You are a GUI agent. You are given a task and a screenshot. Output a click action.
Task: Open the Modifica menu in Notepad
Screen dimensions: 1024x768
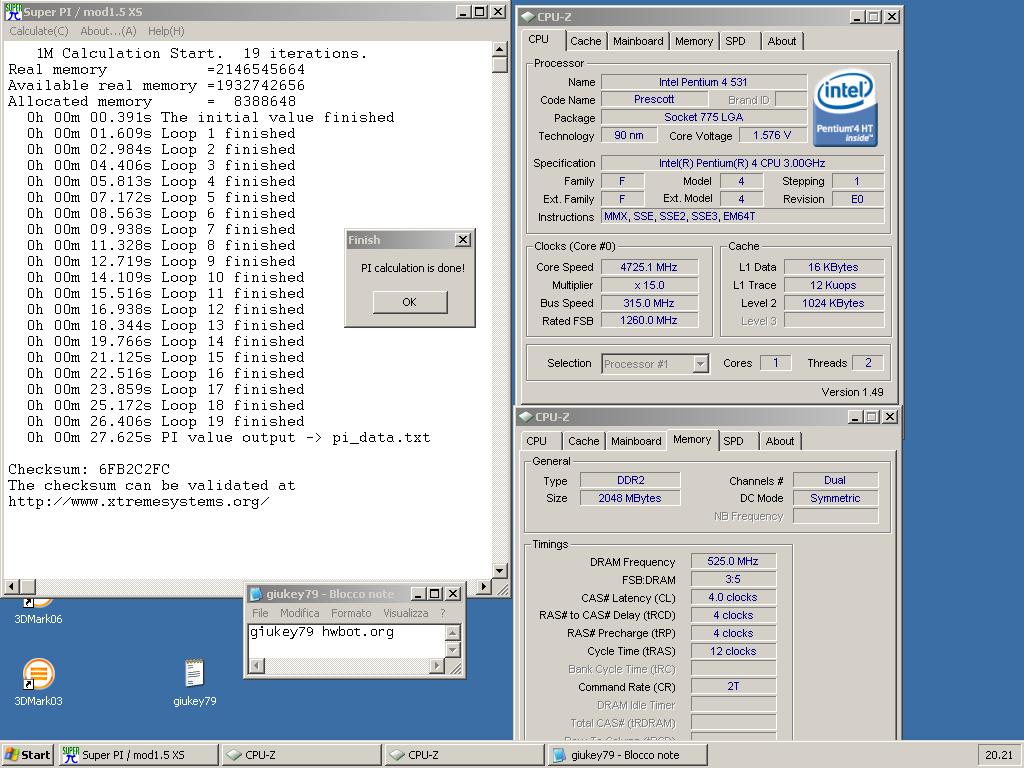click(x=299, y=613)
